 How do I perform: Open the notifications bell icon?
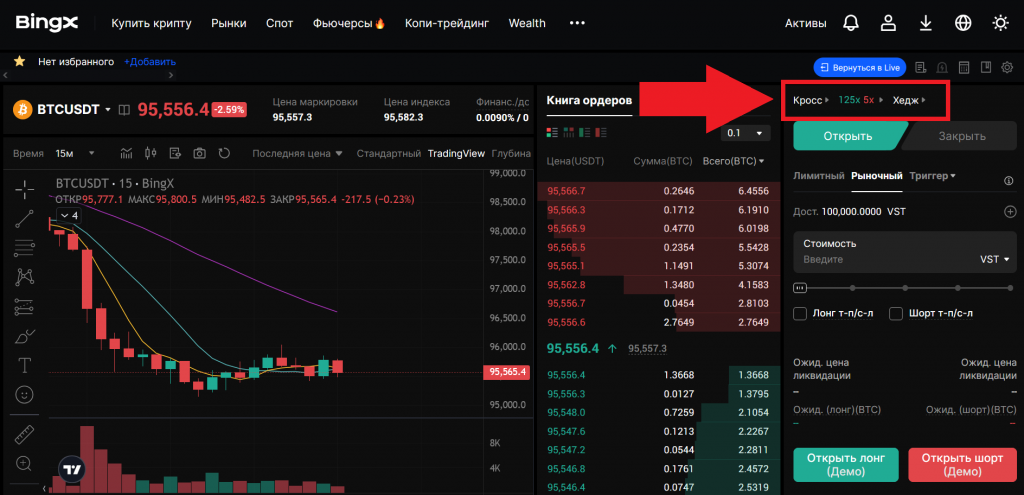(x=851, y=23)
